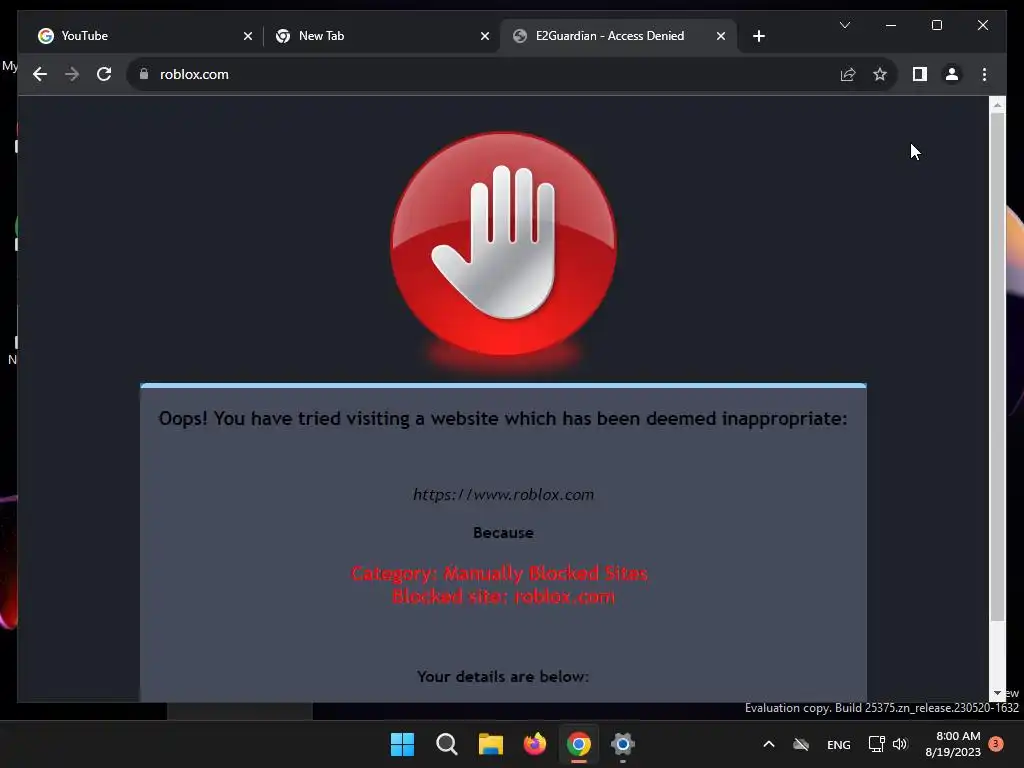Open File Explorer from the taskbar
Image resolution: width=1024 pixels, height=768 pixels.
(490, 744)
